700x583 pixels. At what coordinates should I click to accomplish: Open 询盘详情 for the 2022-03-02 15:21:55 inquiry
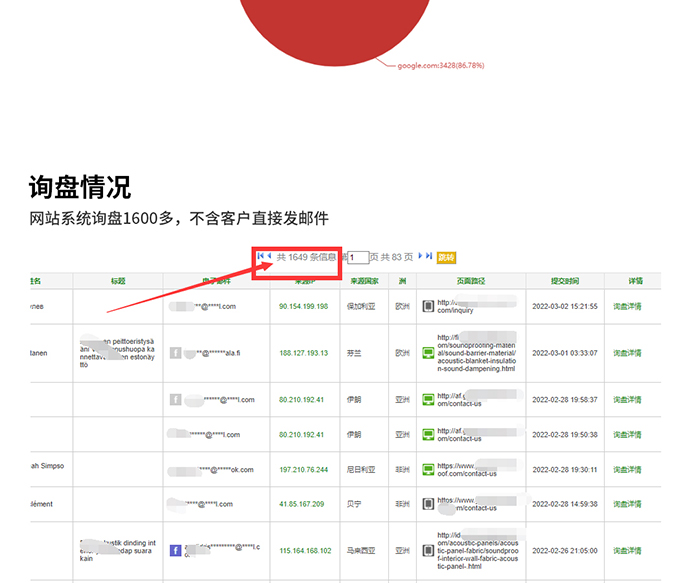627,306
